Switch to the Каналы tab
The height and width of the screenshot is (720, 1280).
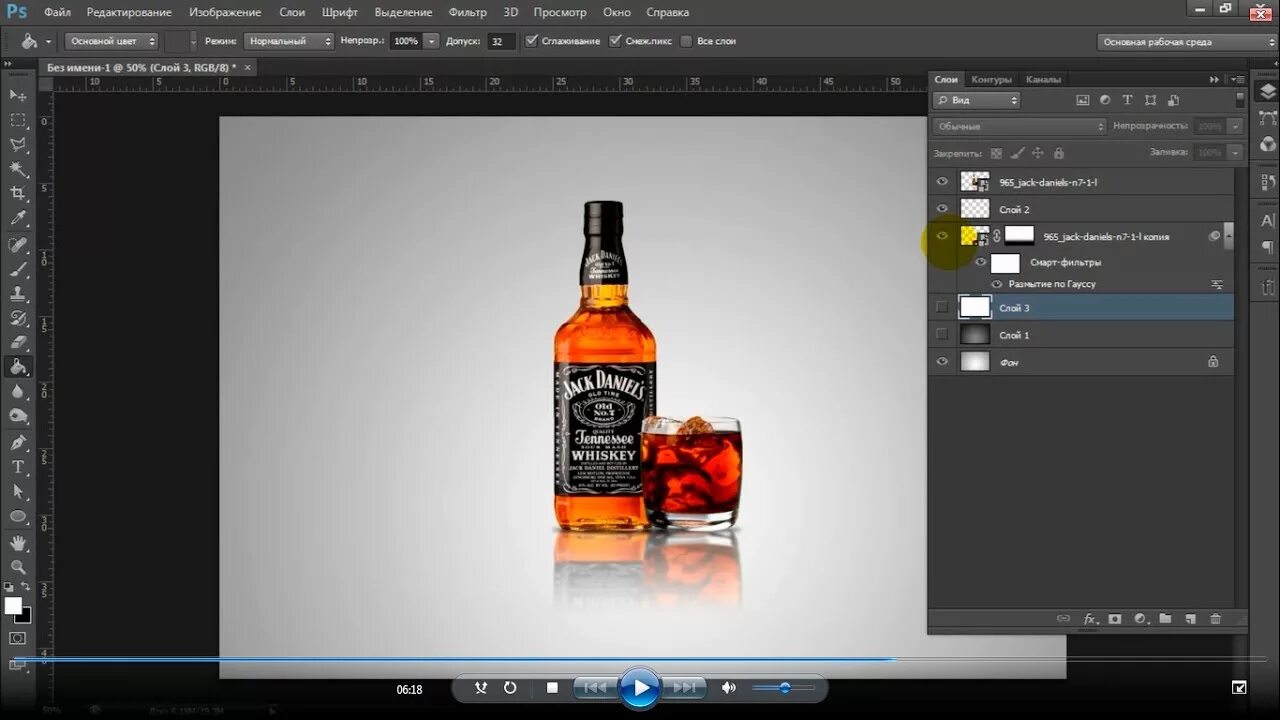(x=1043, y=79)
